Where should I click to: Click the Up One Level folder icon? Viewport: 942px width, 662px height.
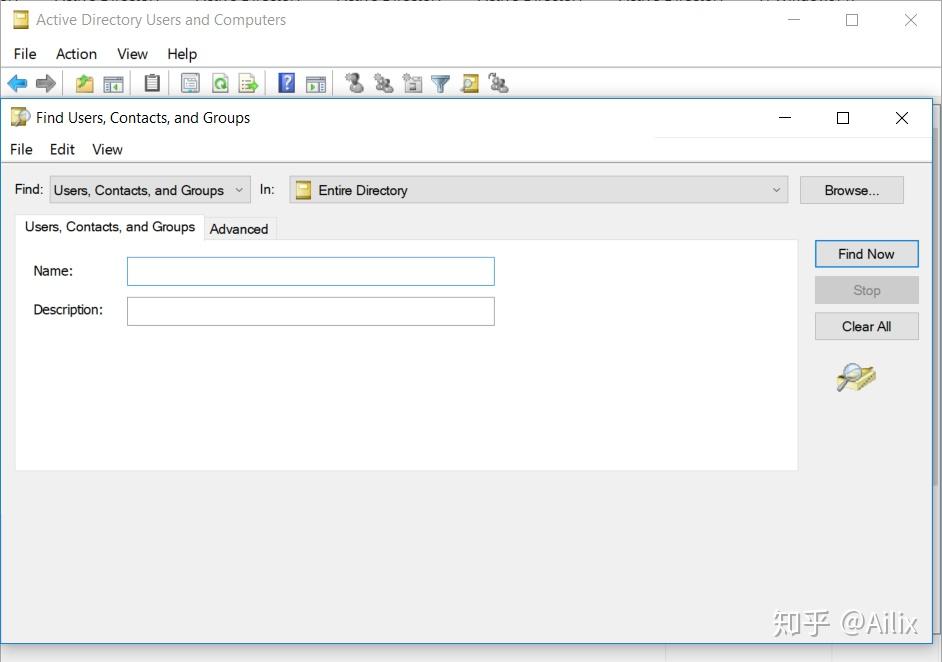[84, 84]
